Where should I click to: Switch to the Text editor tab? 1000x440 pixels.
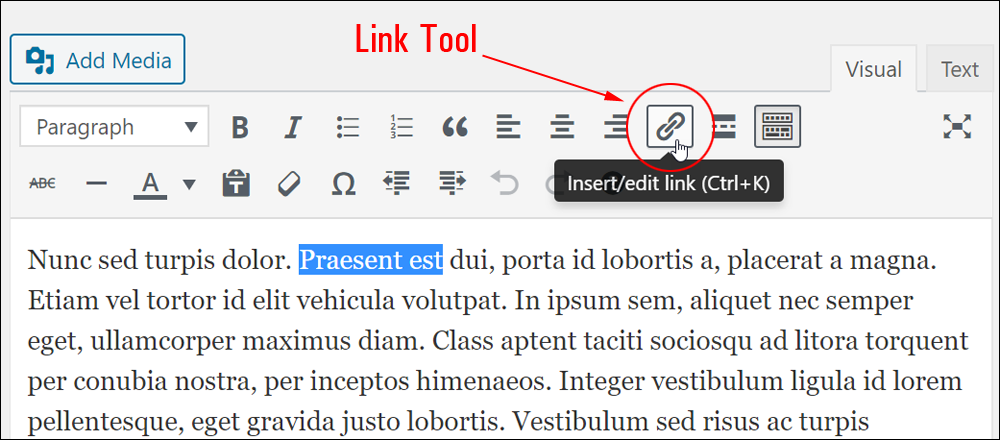pyautogui.click(x=960, y=69)
